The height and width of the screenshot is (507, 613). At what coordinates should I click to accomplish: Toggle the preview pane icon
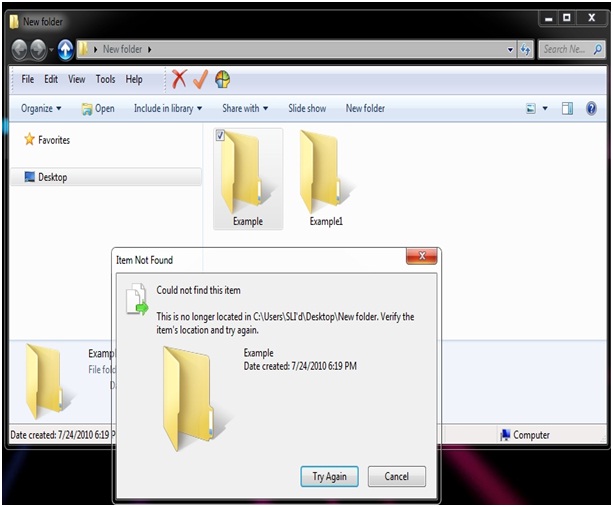[x=567, y=108]
